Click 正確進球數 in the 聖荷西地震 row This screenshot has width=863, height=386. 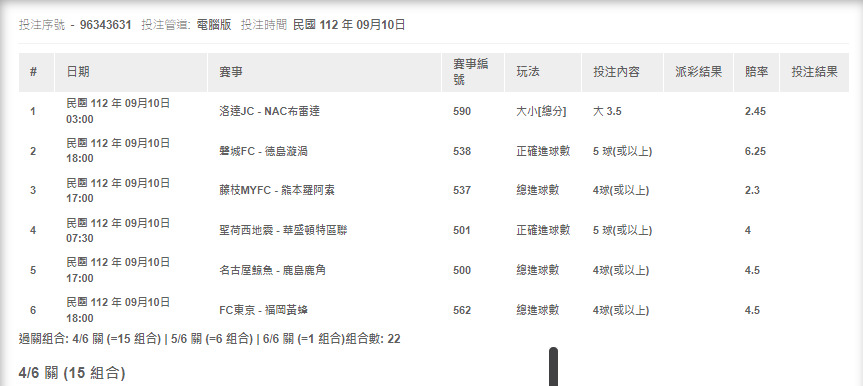(x=543, y=230)
